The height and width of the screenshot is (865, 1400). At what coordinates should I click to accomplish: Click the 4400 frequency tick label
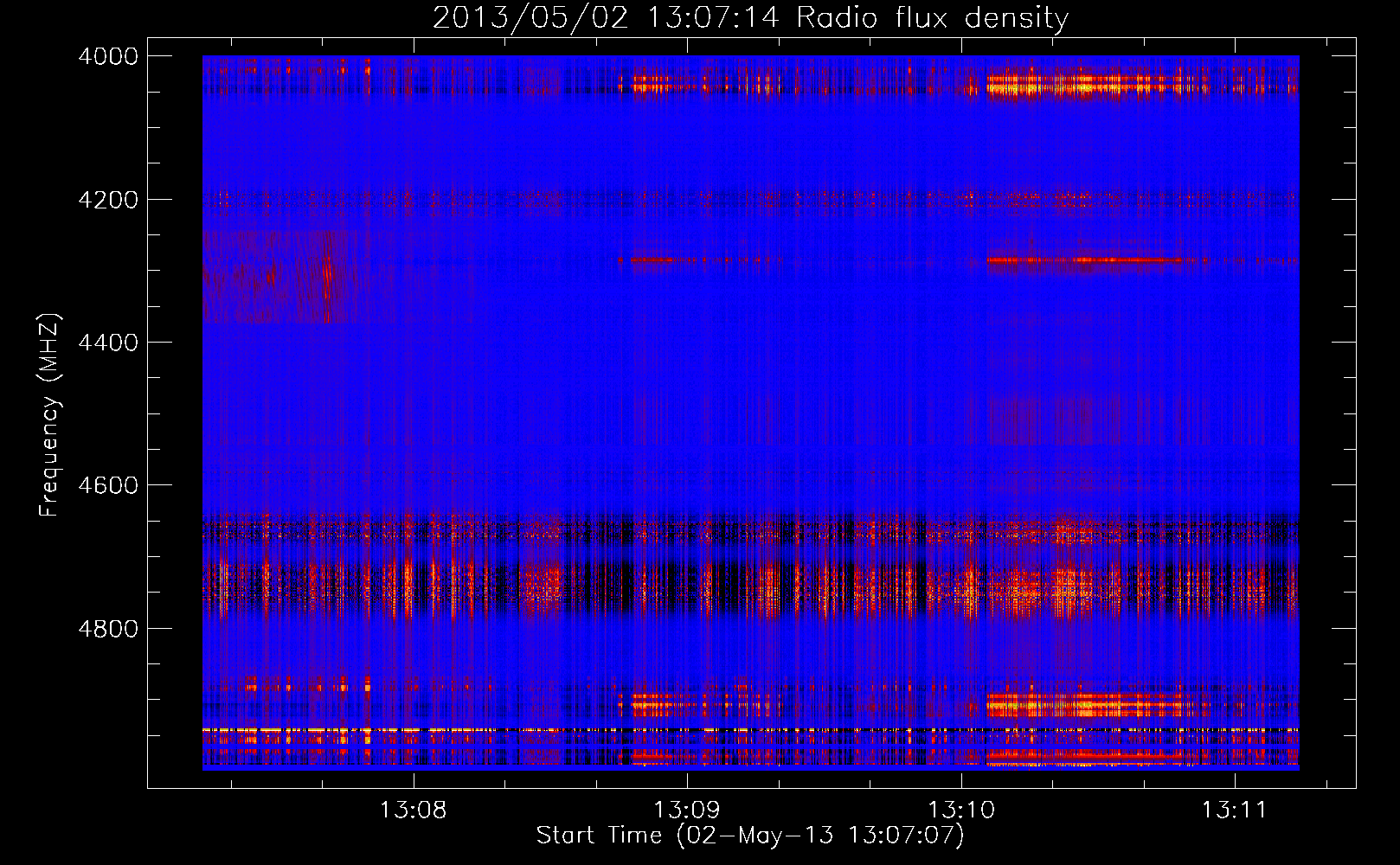108,343
